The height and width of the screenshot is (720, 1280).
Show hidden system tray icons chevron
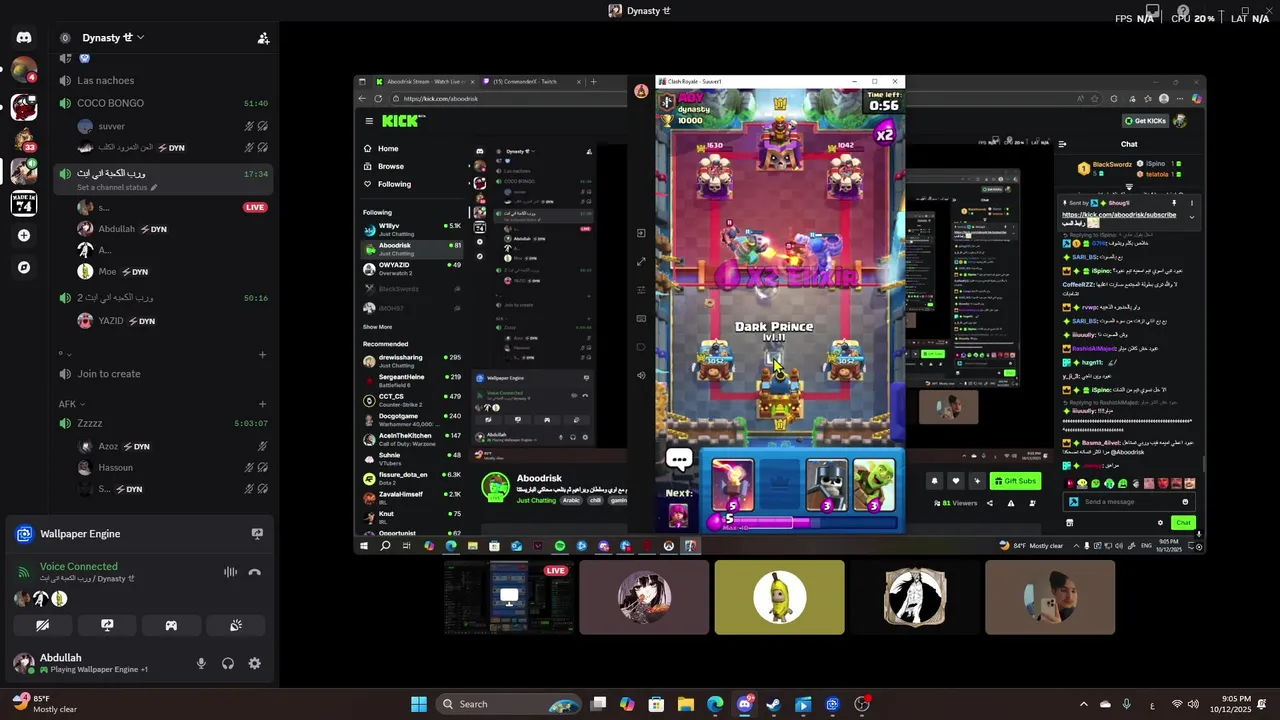(1083, 704)
